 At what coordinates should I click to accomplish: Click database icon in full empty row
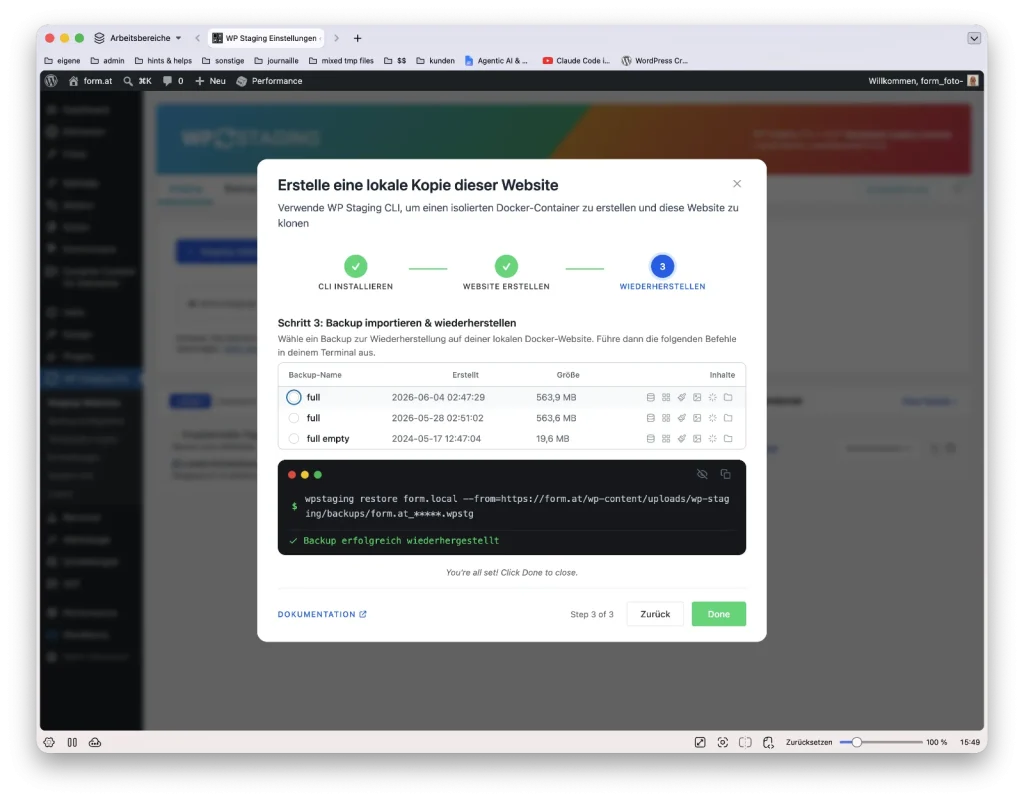point(650,439)
